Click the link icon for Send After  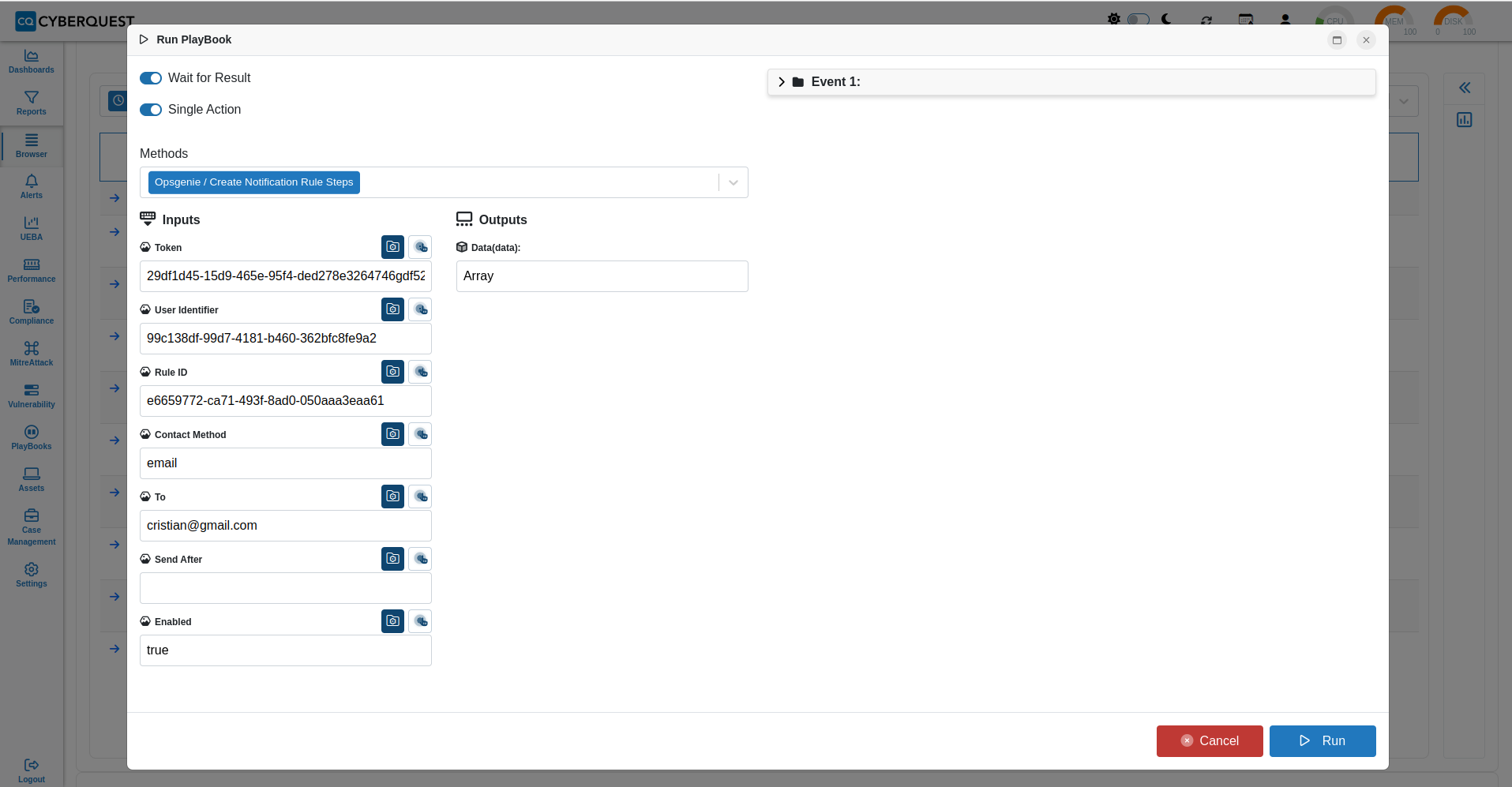point(421,559)
